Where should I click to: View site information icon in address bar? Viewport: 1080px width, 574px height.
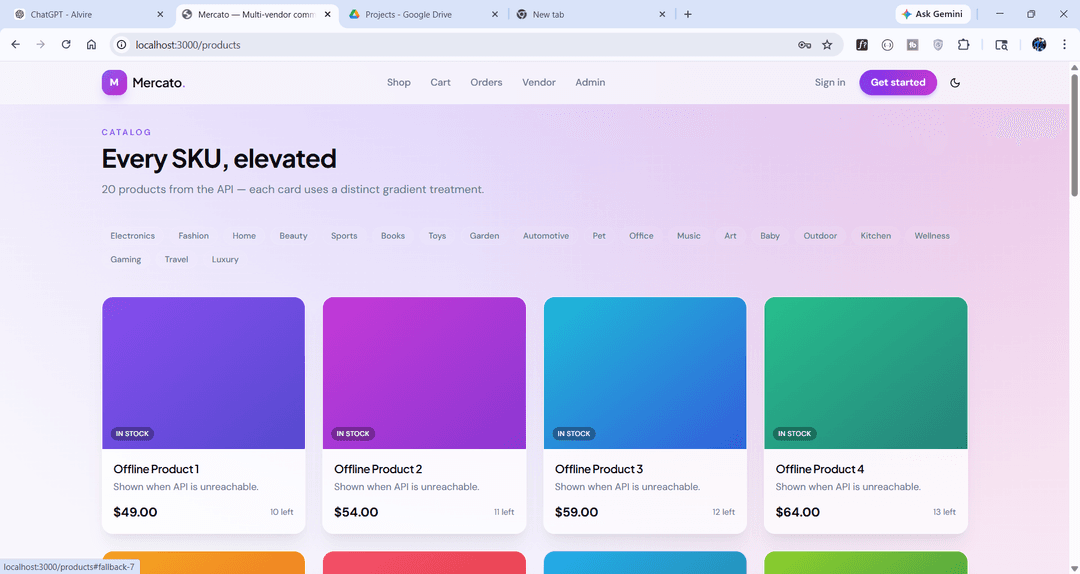(122, 45)
